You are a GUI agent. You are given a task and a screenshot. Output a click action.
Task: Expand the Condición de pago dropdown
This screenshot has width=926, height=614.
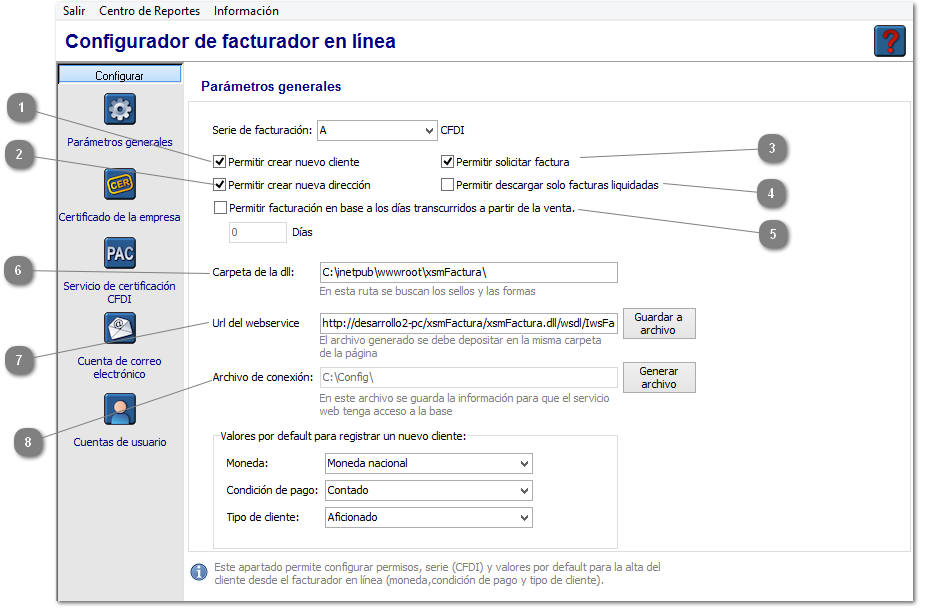point(429,491)
